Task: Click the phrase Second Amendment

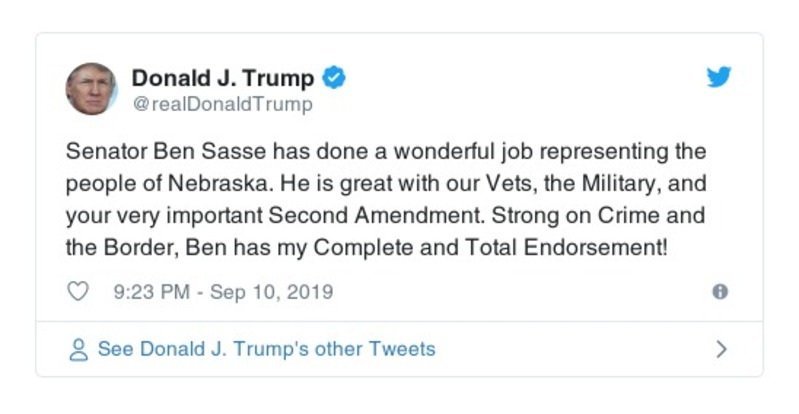Action: coord(370,216)
